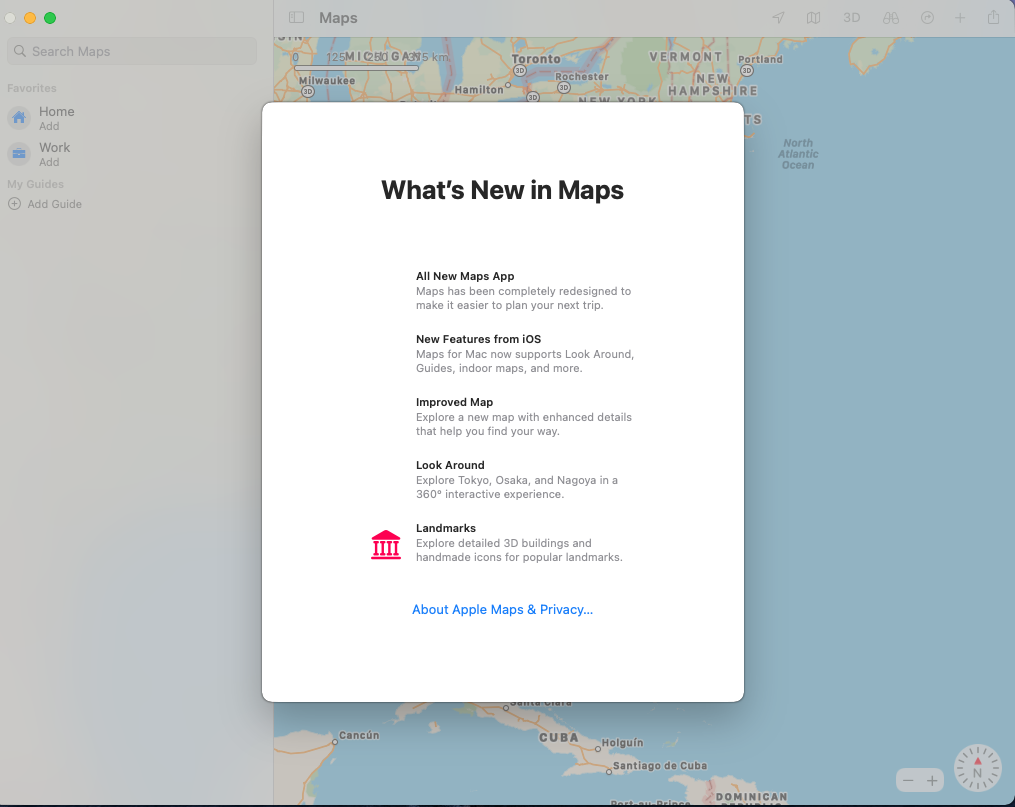Viewport: 1015px width, 807px height.
Task: Click the Landmarks heading text
Action: click(x=445, y=528)
